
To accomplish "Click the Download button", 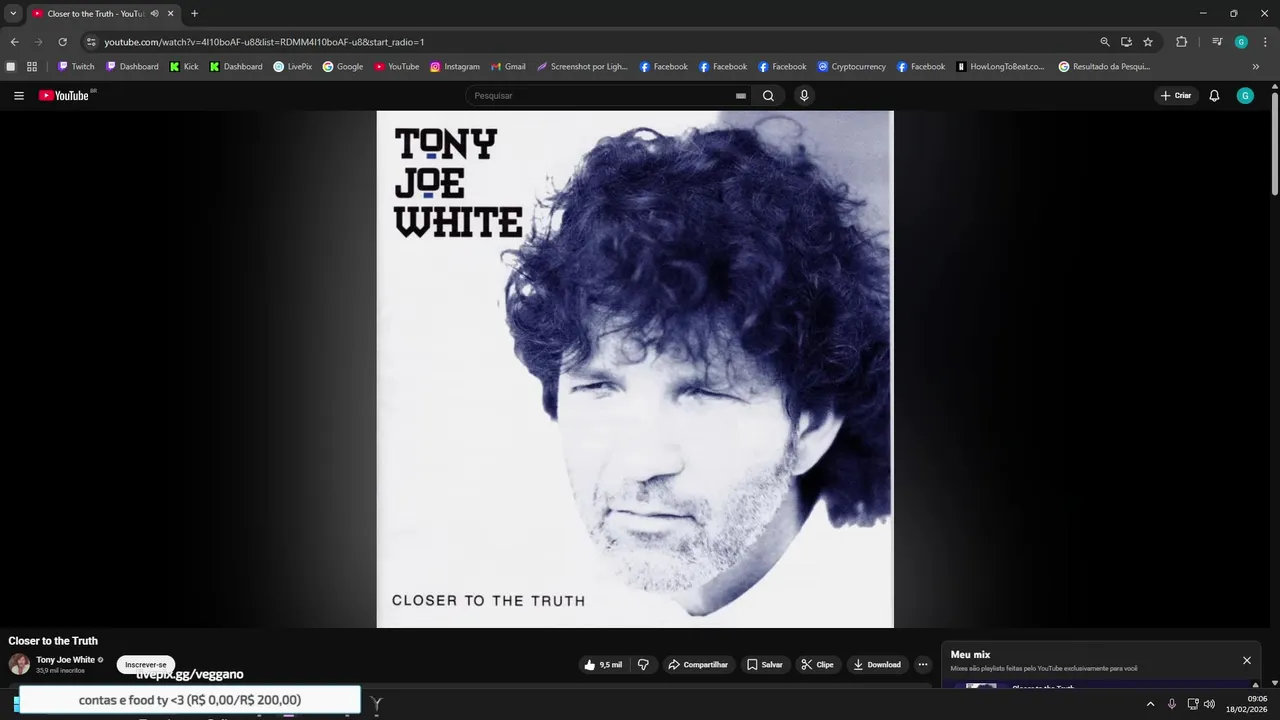I will coord(877,665).
